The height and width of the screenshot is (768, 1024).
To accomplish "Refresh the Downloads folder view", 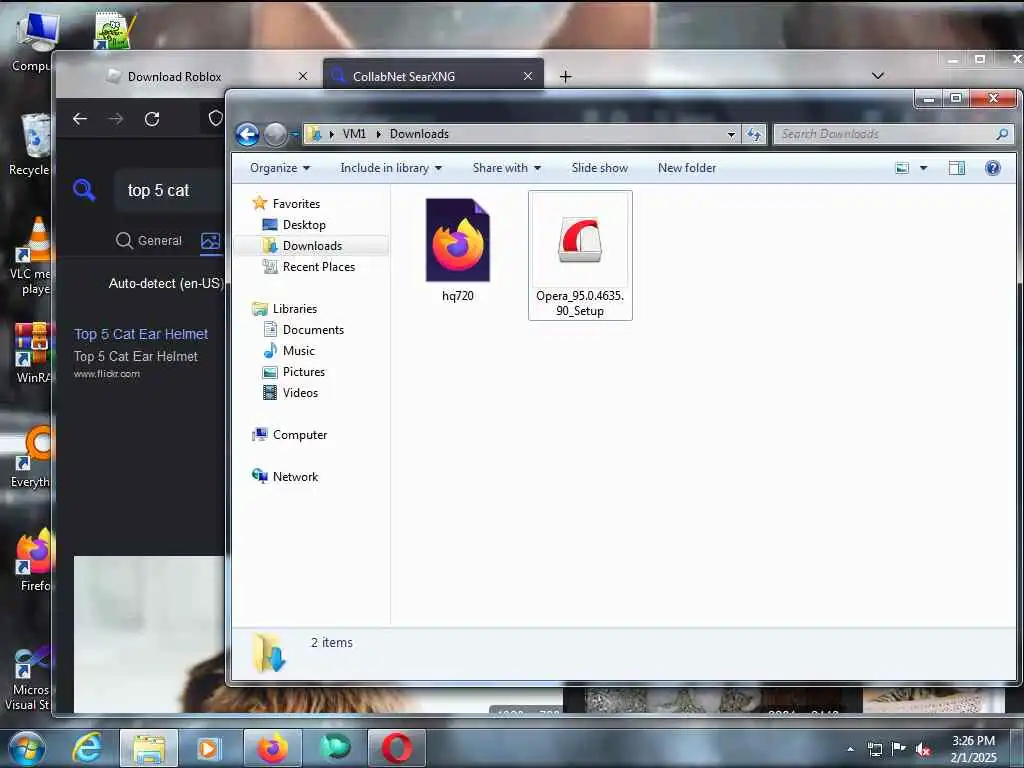I will [754, 135].
